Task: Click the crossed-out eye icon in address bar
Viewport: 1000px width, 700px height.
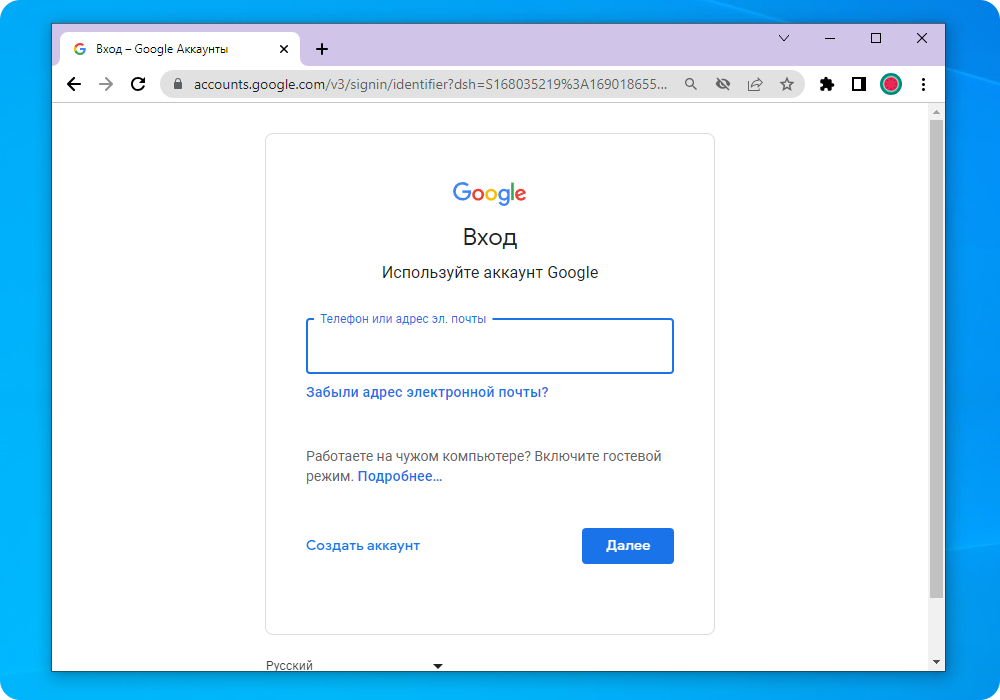Action: pos(723,84)
